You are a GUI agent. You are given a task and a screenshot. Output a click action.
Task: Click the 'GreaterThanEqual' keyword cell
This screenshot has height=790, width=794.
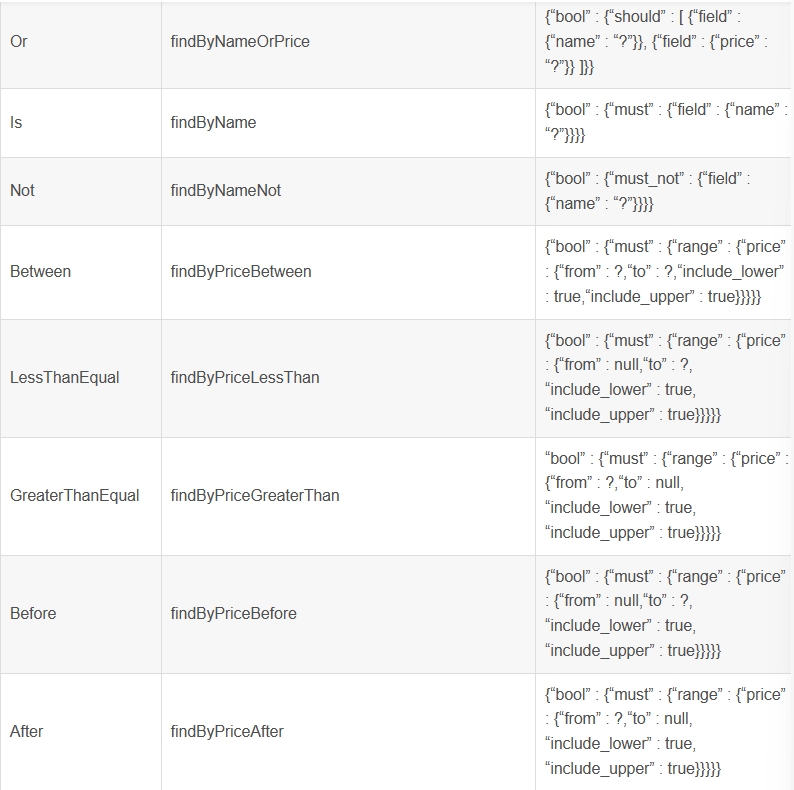pyautogui.click(x=74, y=495)
